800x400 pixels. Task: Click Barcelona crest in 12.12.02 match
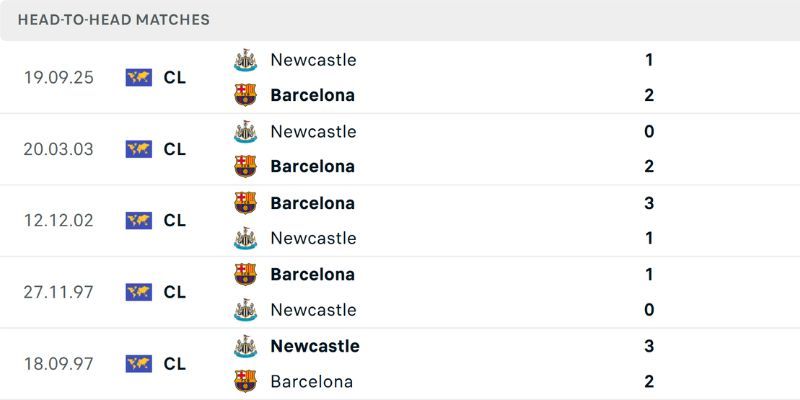(x=245, y=203)
